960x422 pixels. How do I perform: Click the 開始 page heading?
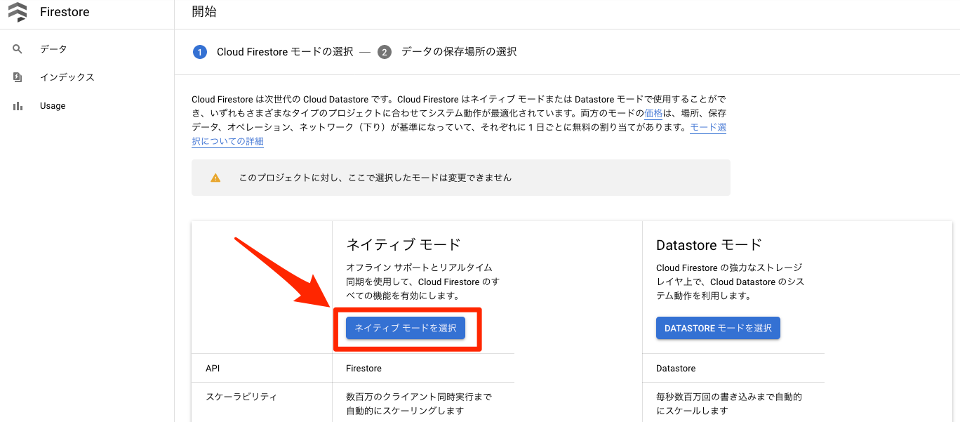[204, 12]
